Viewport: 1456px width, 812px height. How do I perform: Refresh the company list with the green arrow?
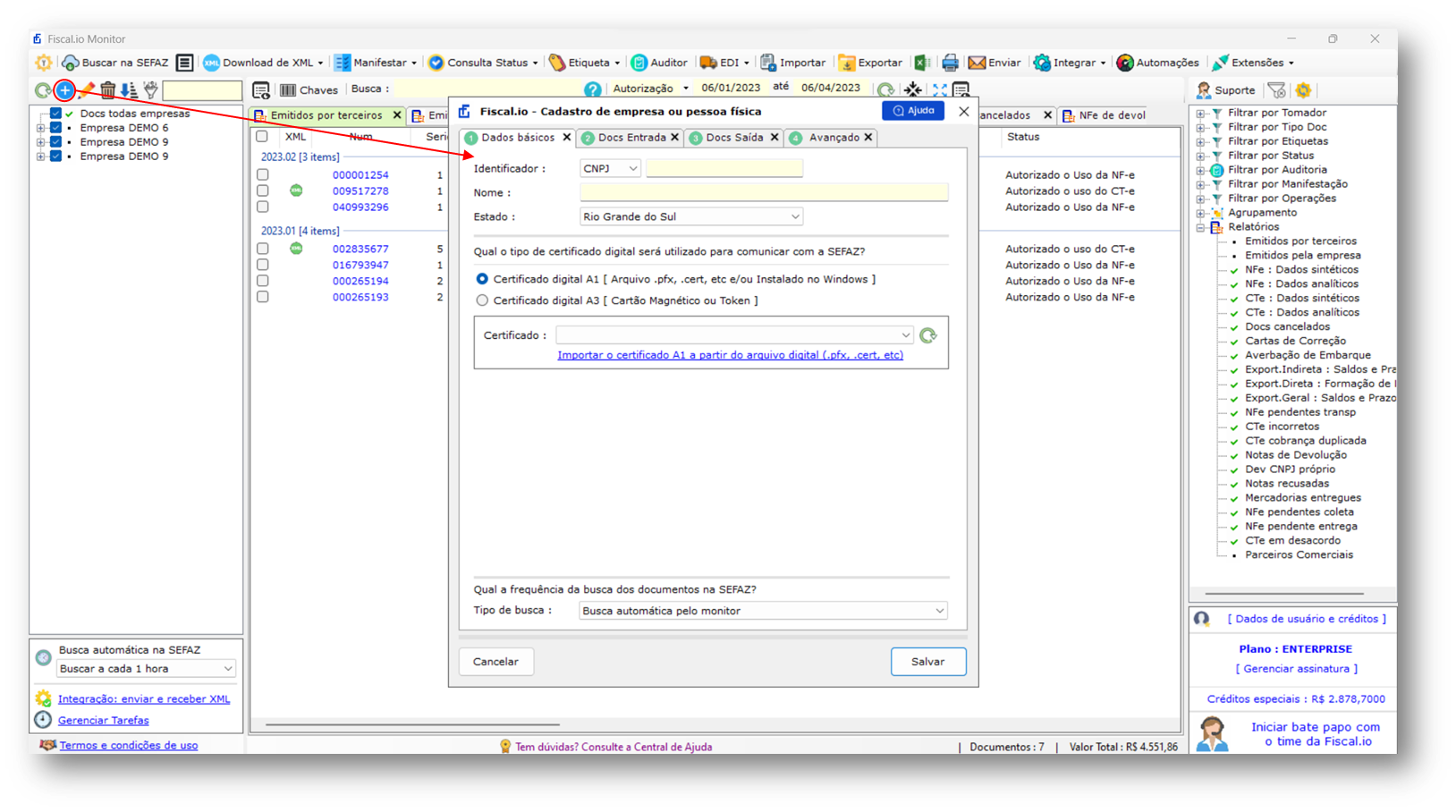pos(42,90)
